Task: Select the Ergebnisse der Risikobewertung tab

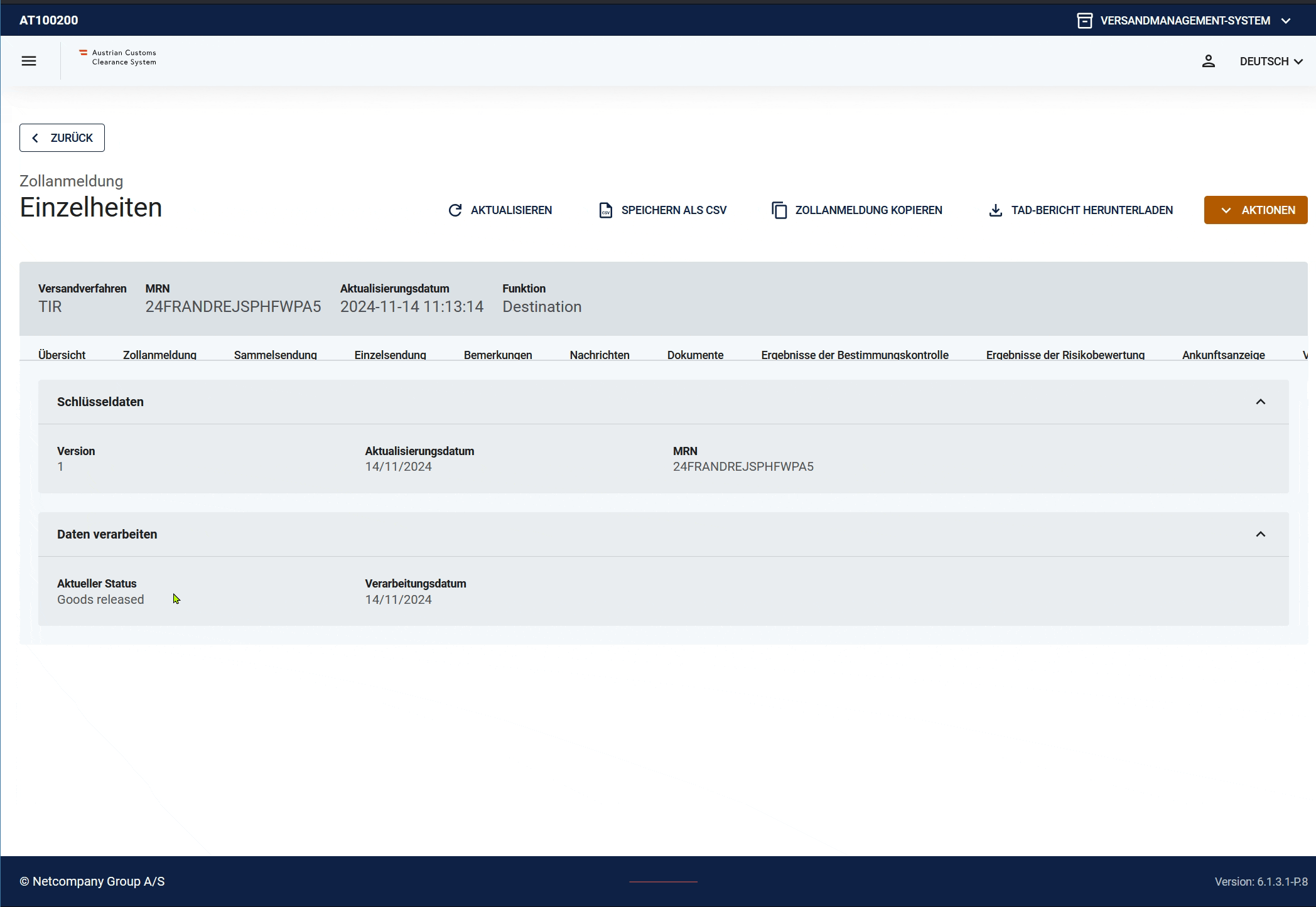Action: pos(1065,355)
